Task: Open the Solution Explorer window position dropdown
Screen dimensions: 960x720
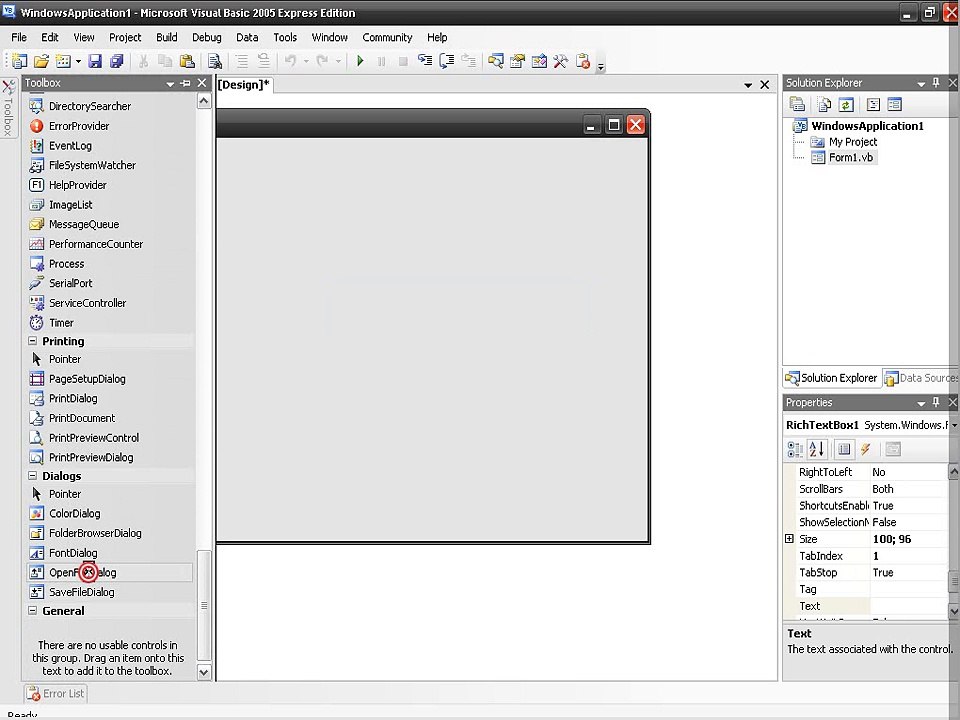Action: (x=921, y=83)
